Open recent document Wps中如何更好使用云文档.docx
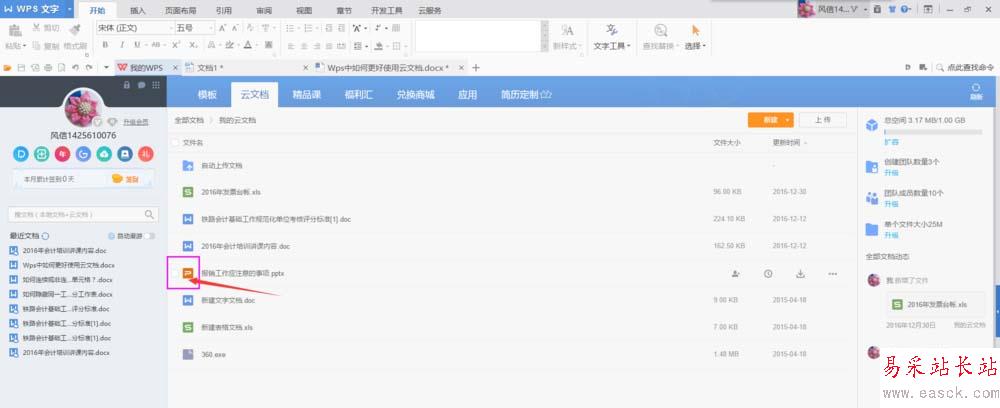This screenshot has height=408, width=1000. click(68, 265)
